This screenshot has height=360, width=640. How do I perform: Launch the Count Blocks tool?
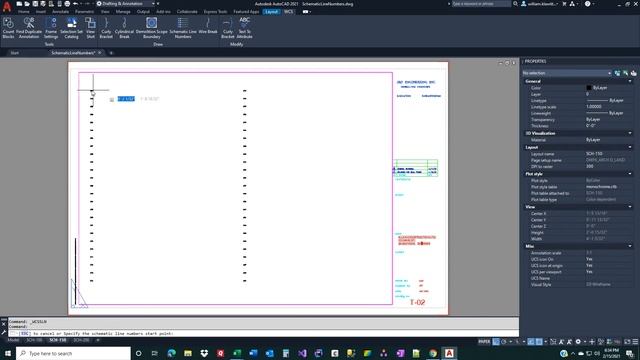(8, 28)
